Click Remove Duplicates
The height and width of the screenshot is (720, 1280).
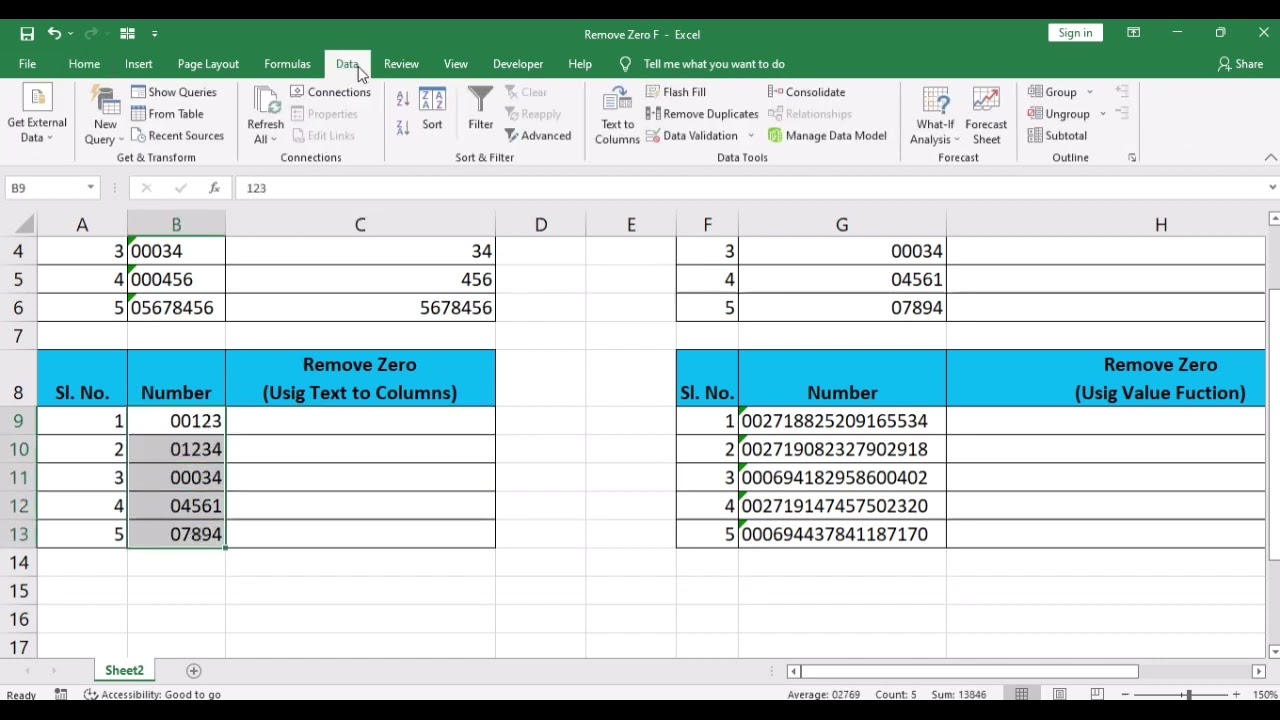(x=702, y=114)
